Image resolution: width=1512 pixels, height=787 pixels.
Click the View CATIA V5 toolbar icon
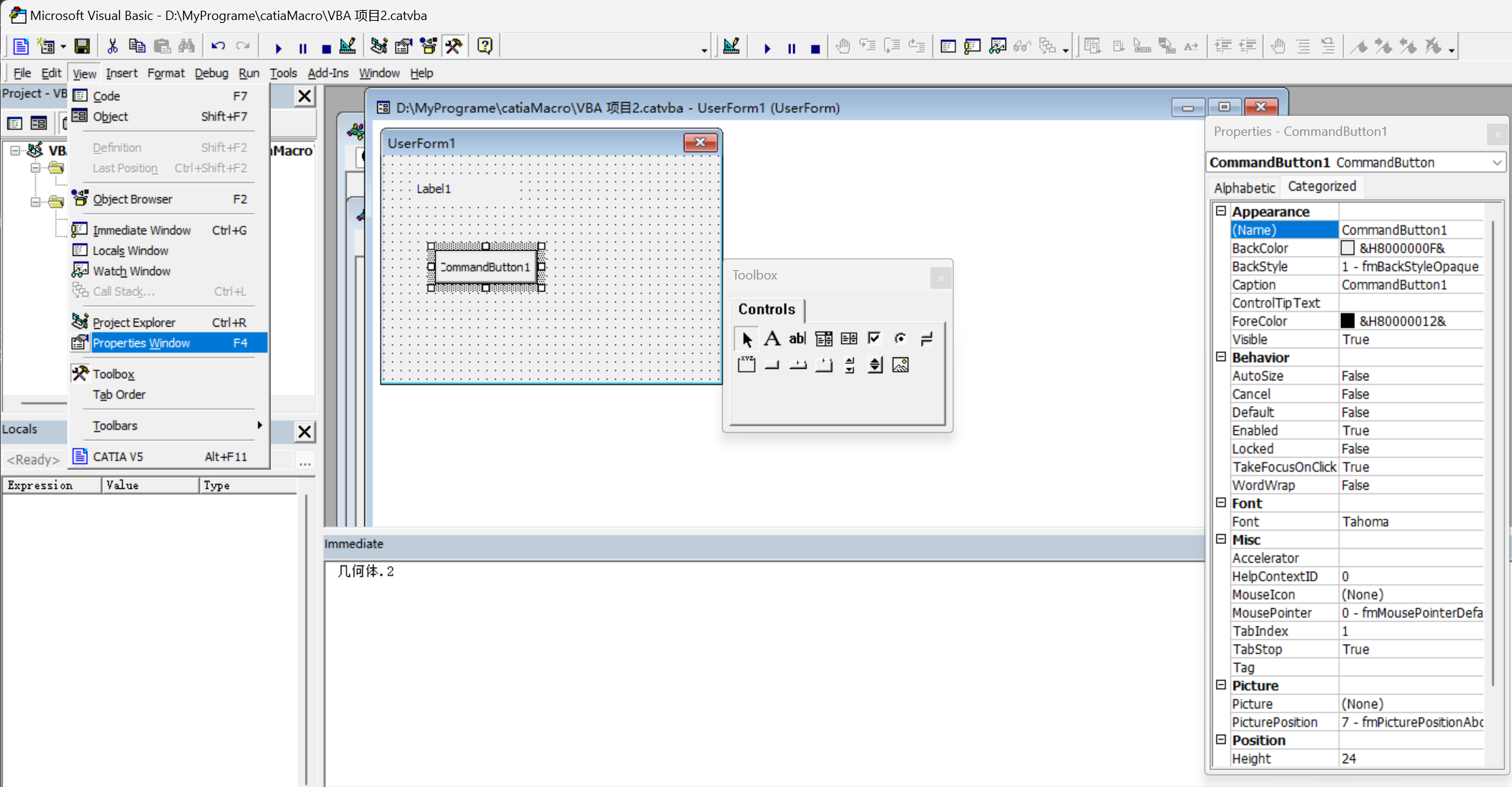(21, 46)
